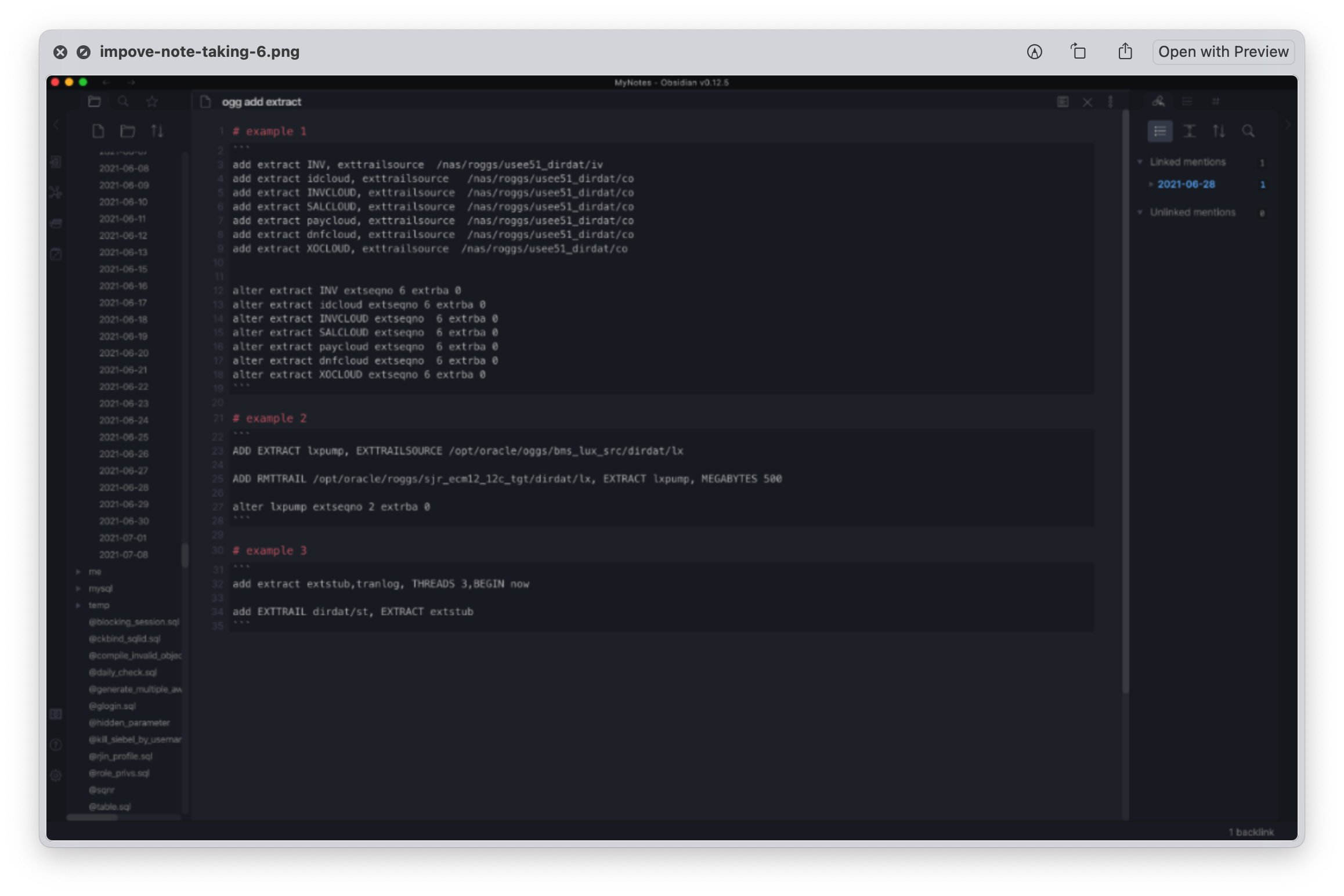Change sort order in the file explorer
Image resolution: width=1344 pixels, height=896 pixels.
click(x=157, y=131)
